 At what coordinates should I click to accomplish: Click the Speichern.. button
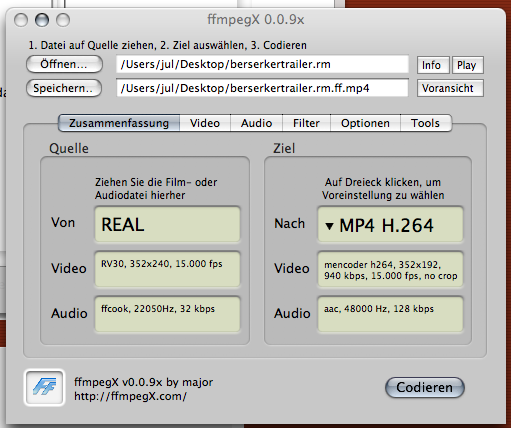pos(64,88)
